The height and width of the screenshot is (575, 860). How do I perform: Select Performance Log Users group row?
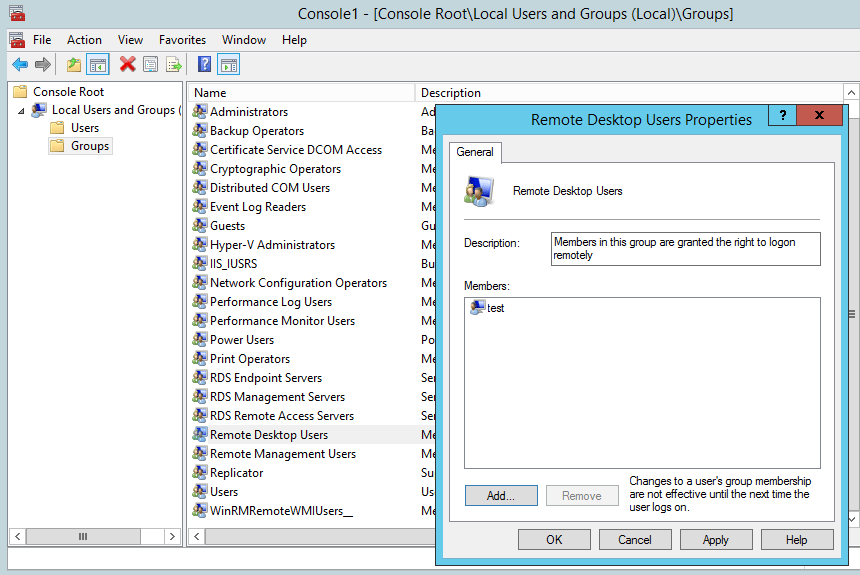coord(271,302)
